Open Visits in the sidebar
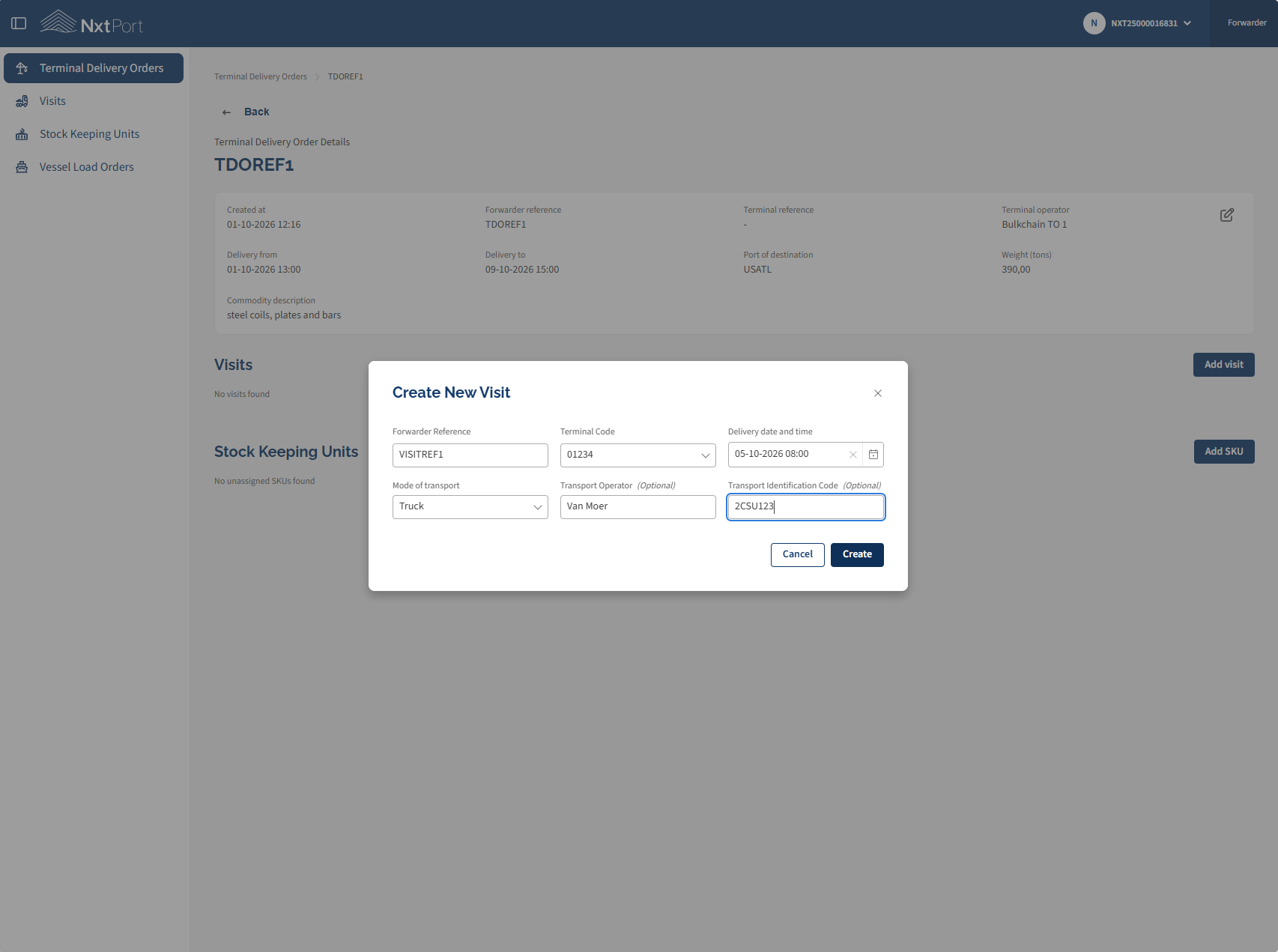Screen dimensions: 1278x952 [x=94, y=101]
